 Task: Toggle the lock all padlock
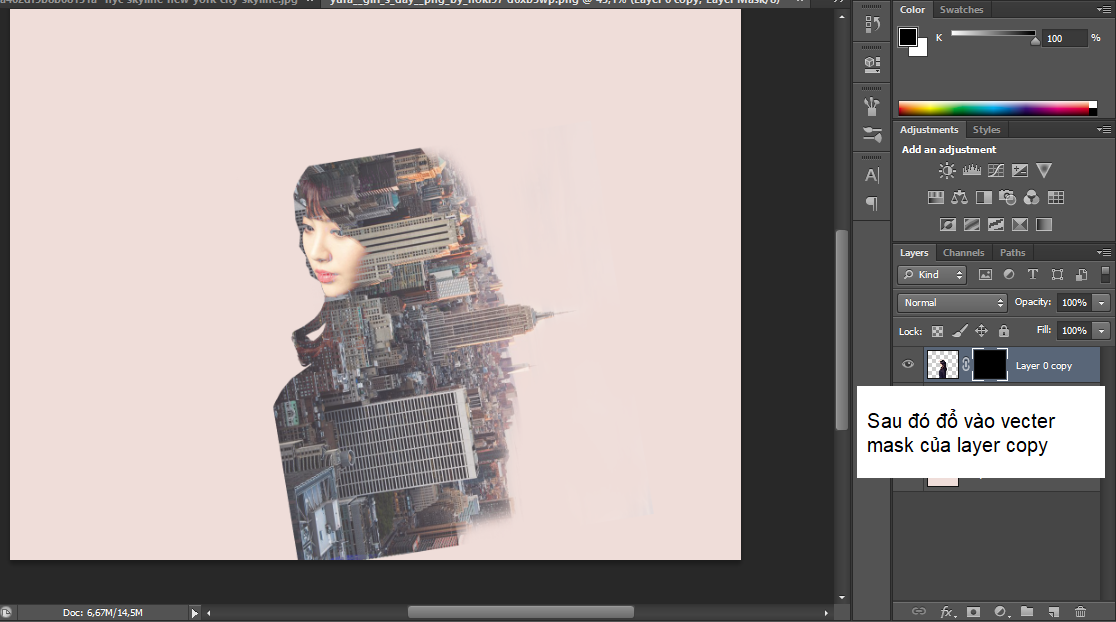point(1004,331)
